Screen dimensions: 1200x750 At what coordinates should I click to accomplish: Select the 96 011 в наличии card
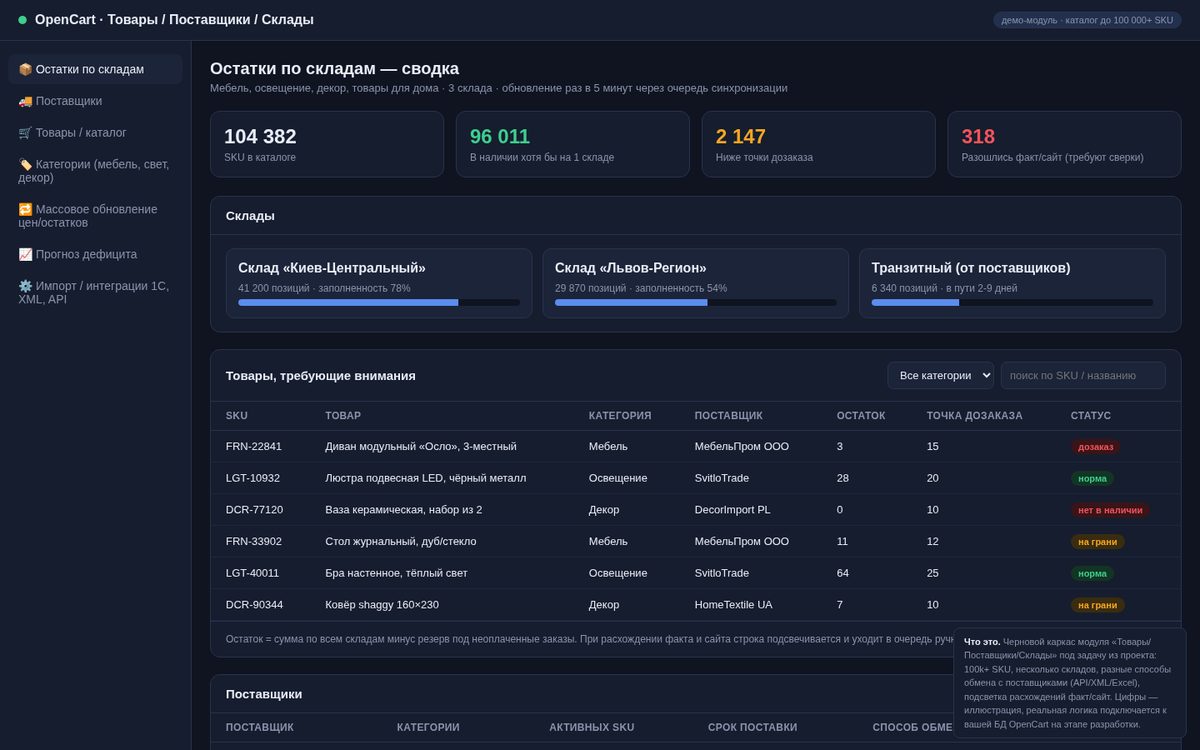click(573, 144)
